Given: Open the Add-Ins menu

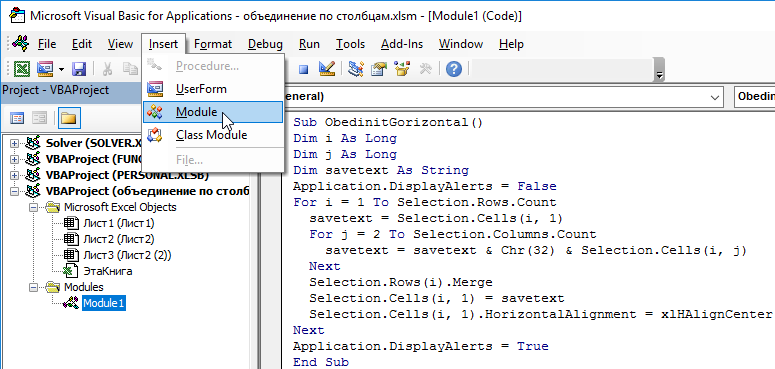Looking at the screenshot, I should tap(402, 44).
